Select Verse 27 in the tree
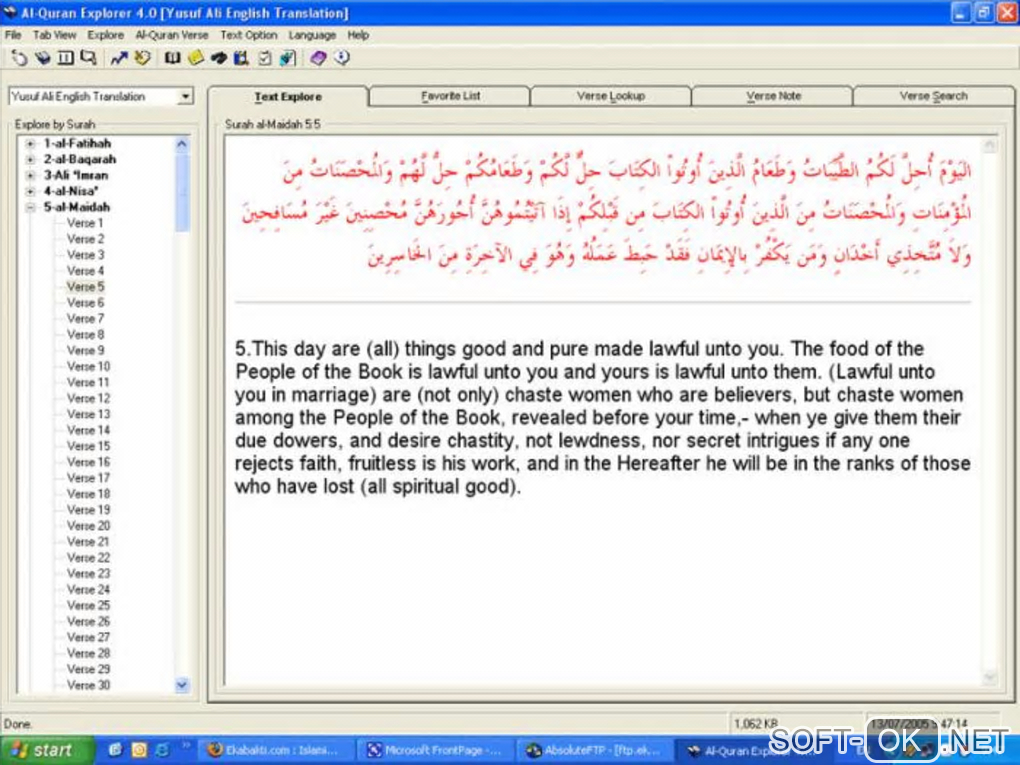This screenshot has width=1020, height=765. [x=88, y=638]
